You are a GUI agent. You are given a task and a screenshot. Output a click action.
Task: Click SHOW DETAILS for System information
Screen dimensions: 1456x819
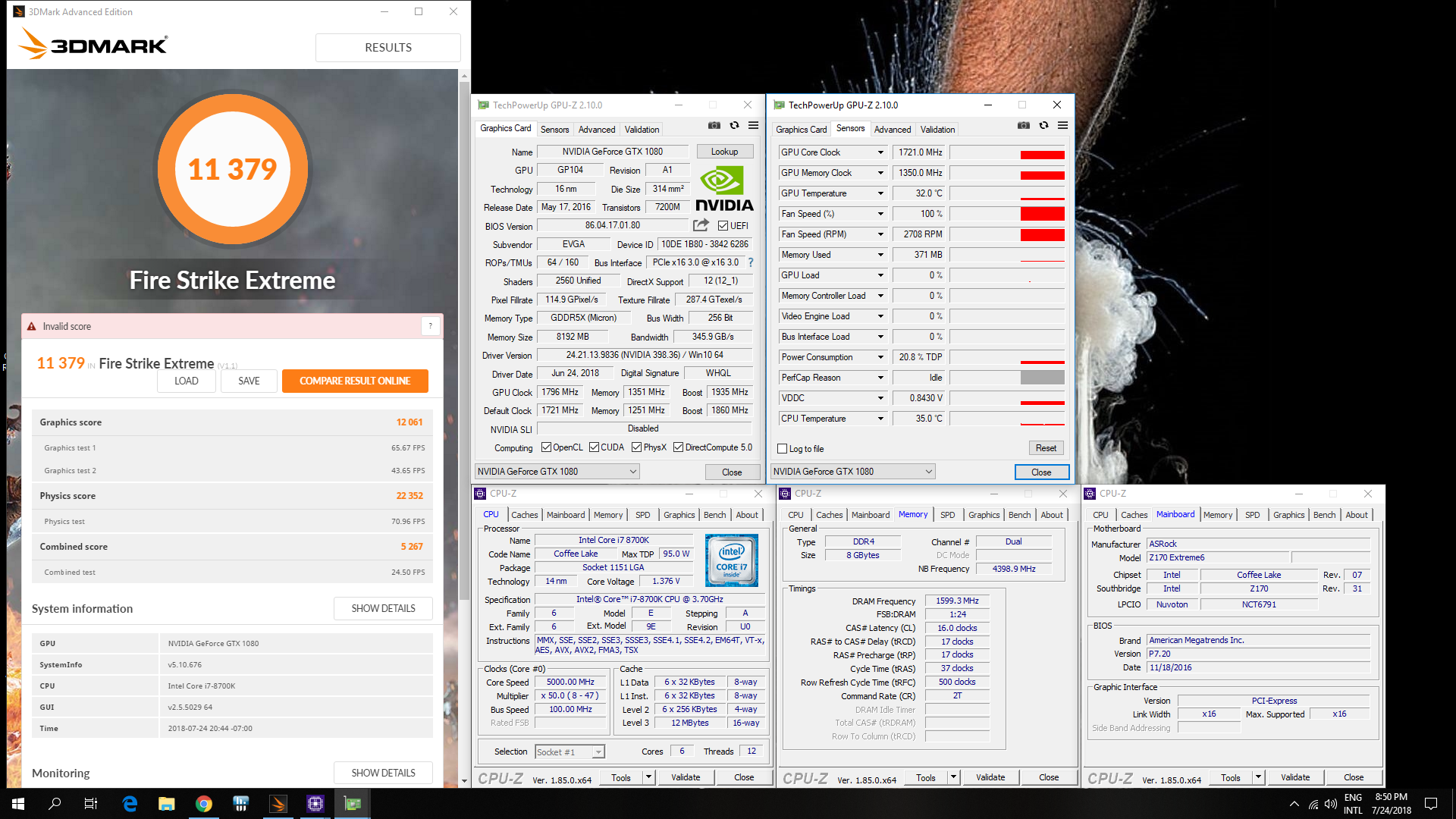click(383, 608)
